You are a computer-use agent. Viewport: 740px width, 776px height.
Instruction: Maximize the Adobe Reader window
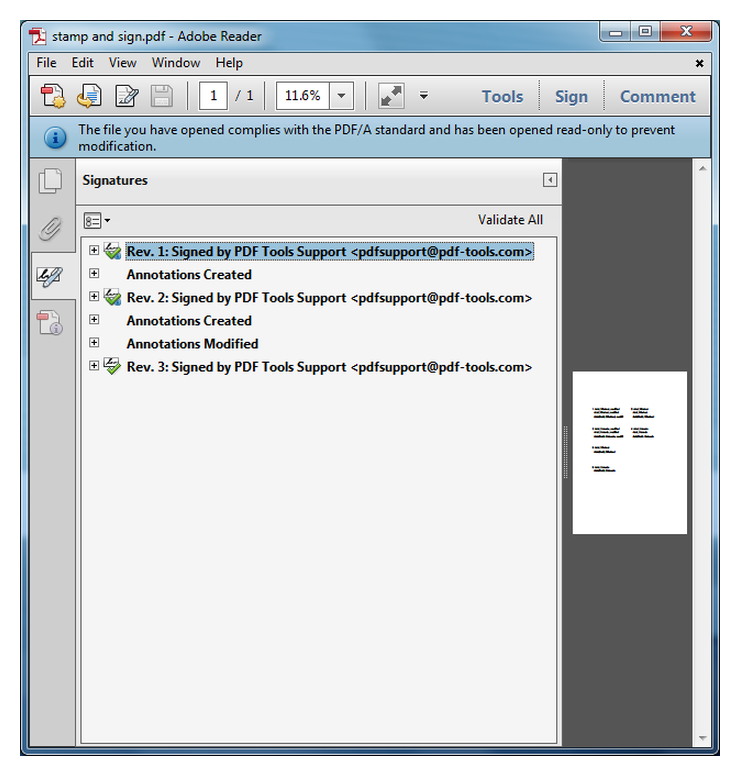click(645, 32)
